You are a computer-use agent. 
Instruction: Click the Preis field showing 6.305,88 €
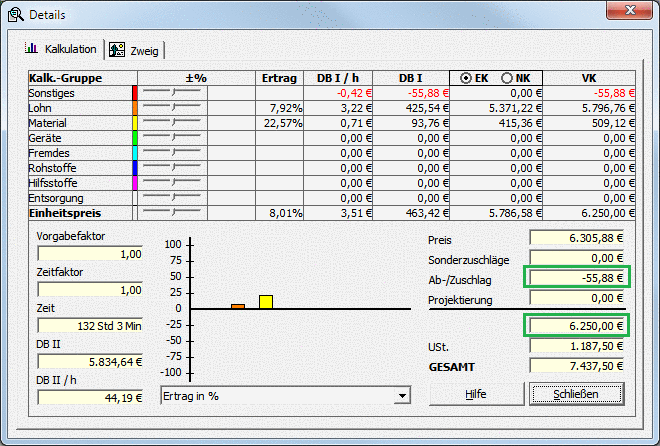click(577, 238)
